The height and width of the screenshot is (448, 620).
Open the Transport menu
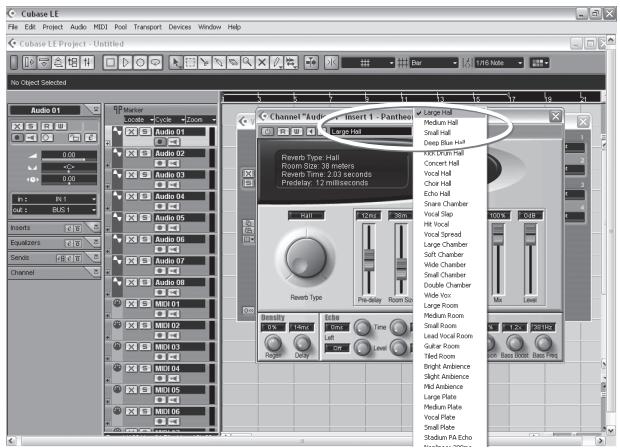147,27
